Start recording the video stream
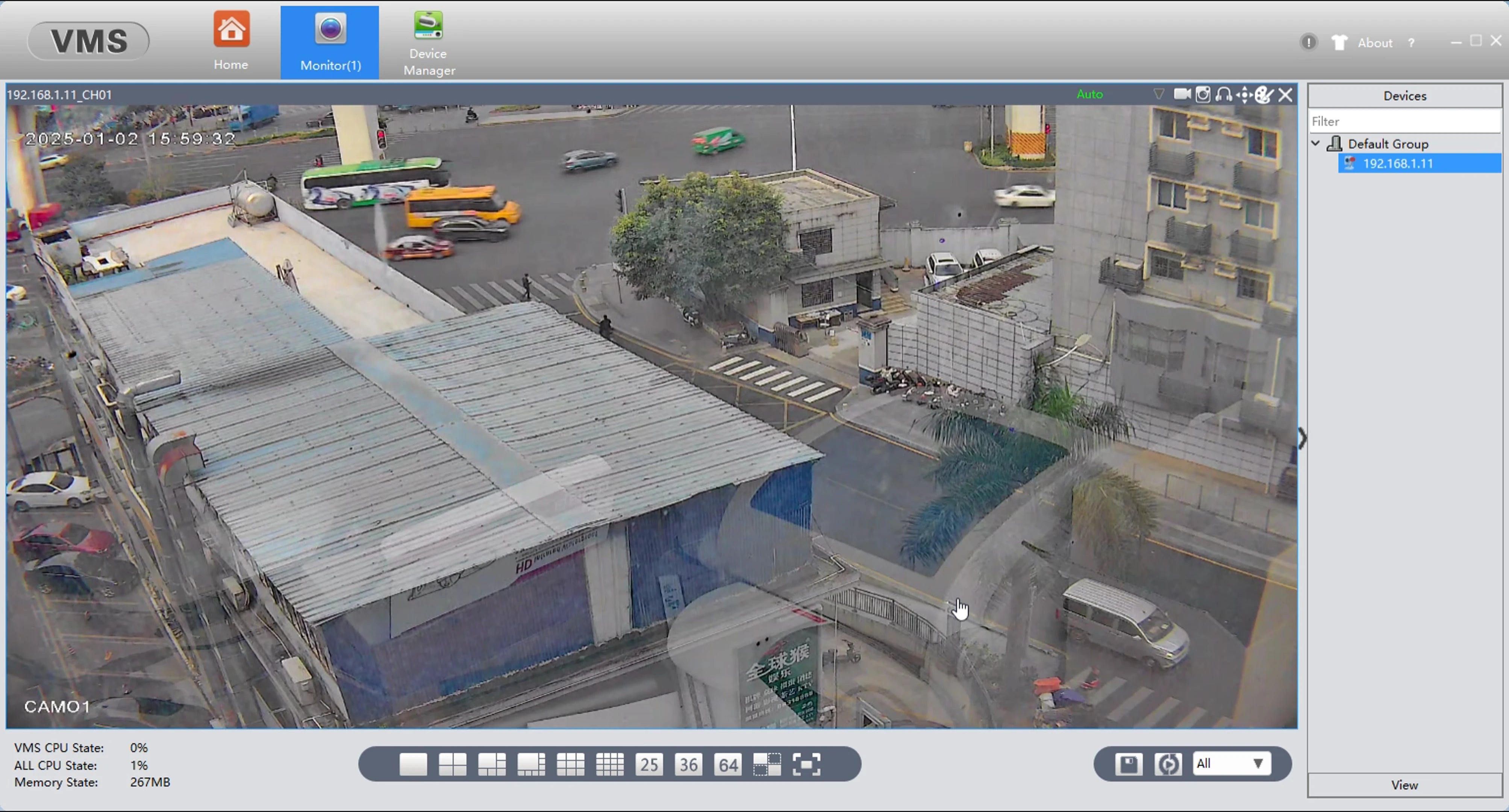The image size is (1509, 812). tap(1182, 94)
